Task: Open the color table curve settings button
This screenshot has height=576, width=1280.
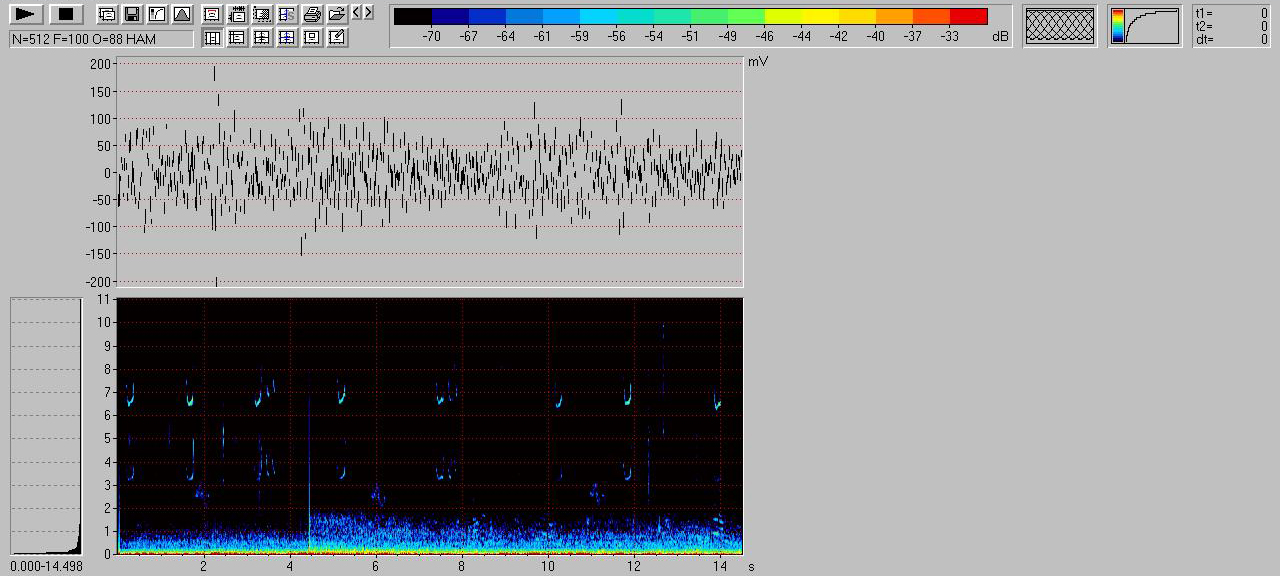Action: point(1144,26)
